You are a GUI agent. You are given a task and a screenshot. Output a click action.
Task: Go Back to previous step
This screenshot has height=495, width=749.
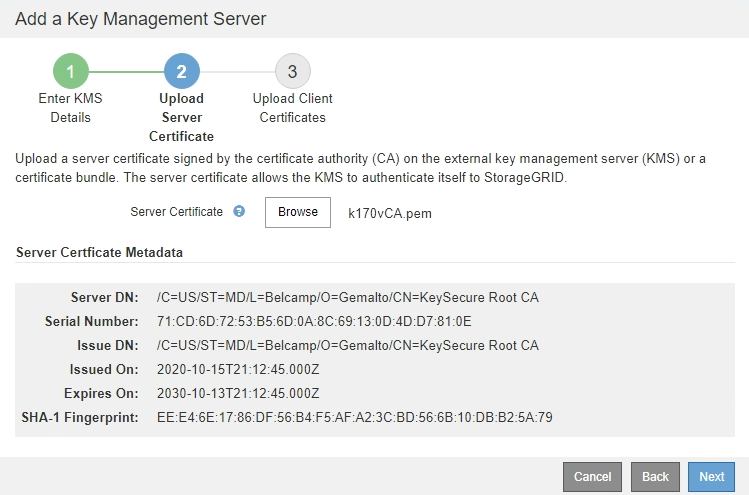(x=655, y=477)
